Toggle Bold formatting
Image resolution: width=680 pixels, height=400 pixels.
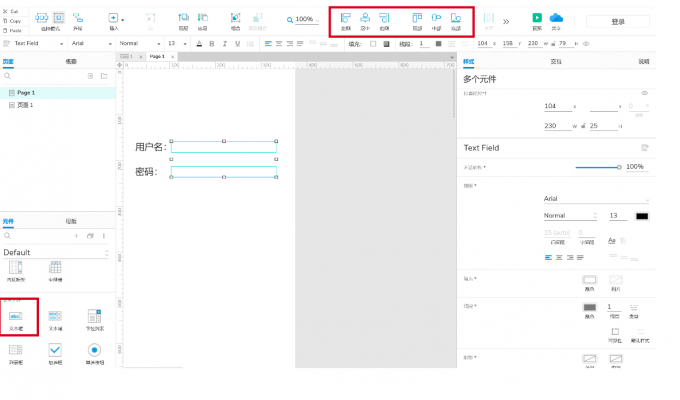pyautogui.click(x=212, y=43)
